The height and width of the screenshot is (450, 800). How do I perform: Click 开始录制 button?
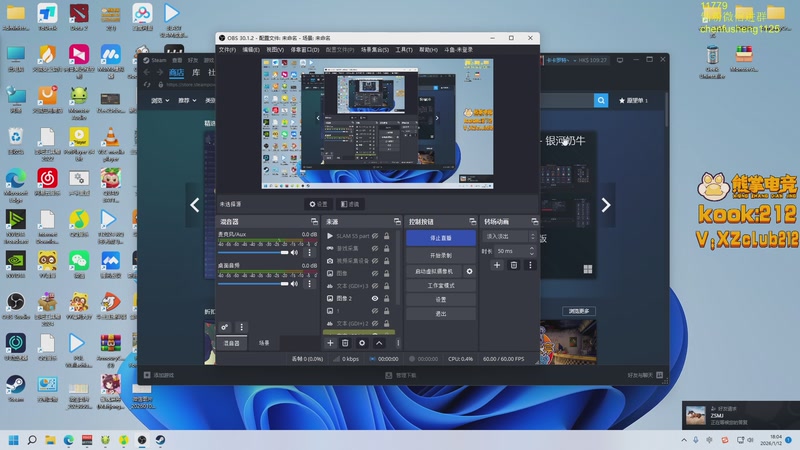441,255
